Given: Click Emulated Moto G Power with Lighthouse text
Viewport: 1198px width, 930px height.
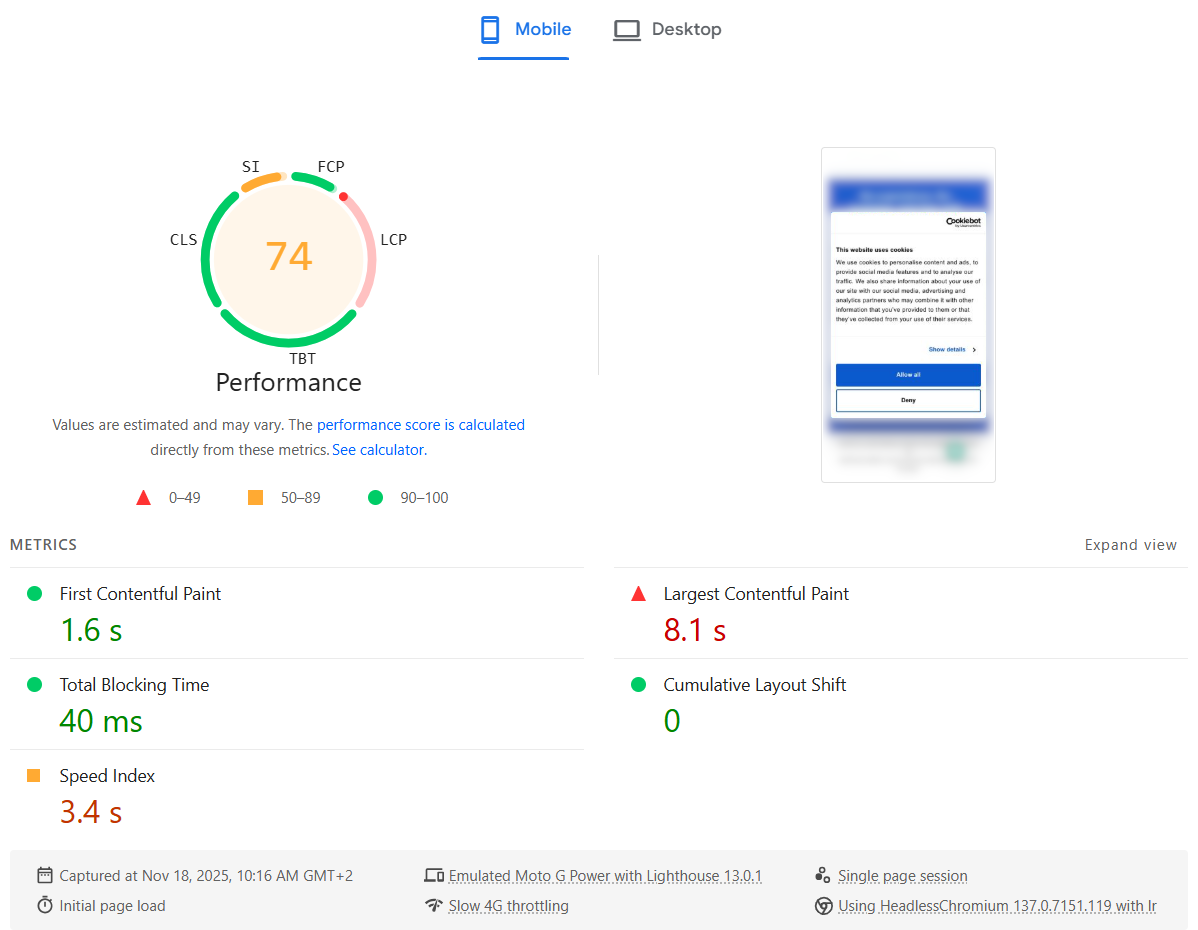Looking at the screenshot, I should (605, 876).
